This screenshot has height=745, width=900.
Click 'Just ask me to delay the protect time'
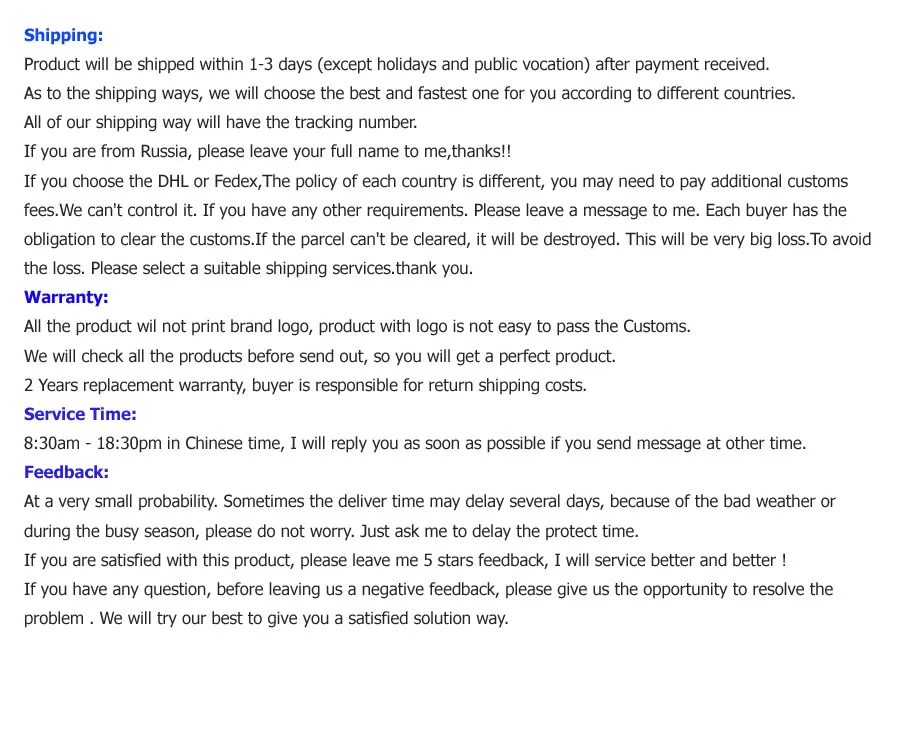click(x=499, y=531)
